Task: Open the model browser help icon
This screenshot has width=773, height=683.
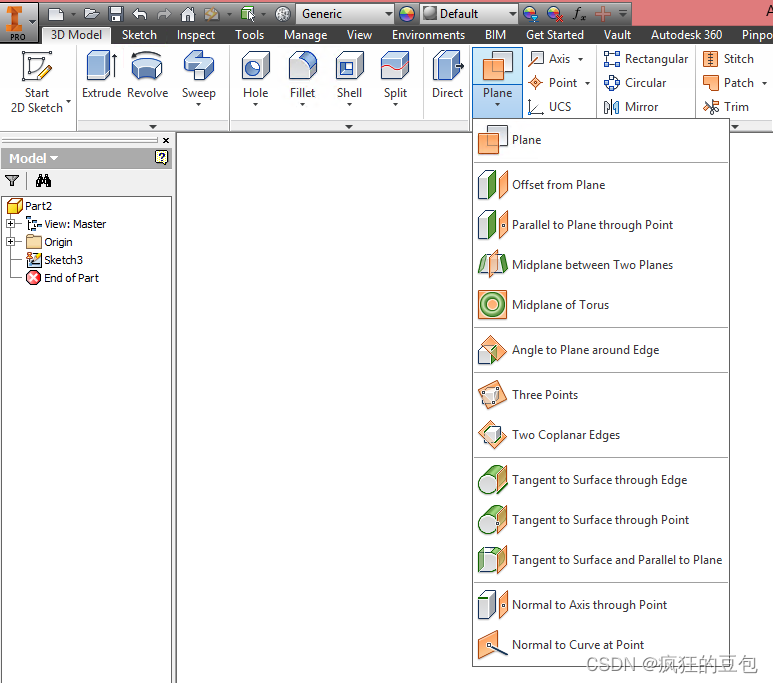Action: click(x=162, y=158)
